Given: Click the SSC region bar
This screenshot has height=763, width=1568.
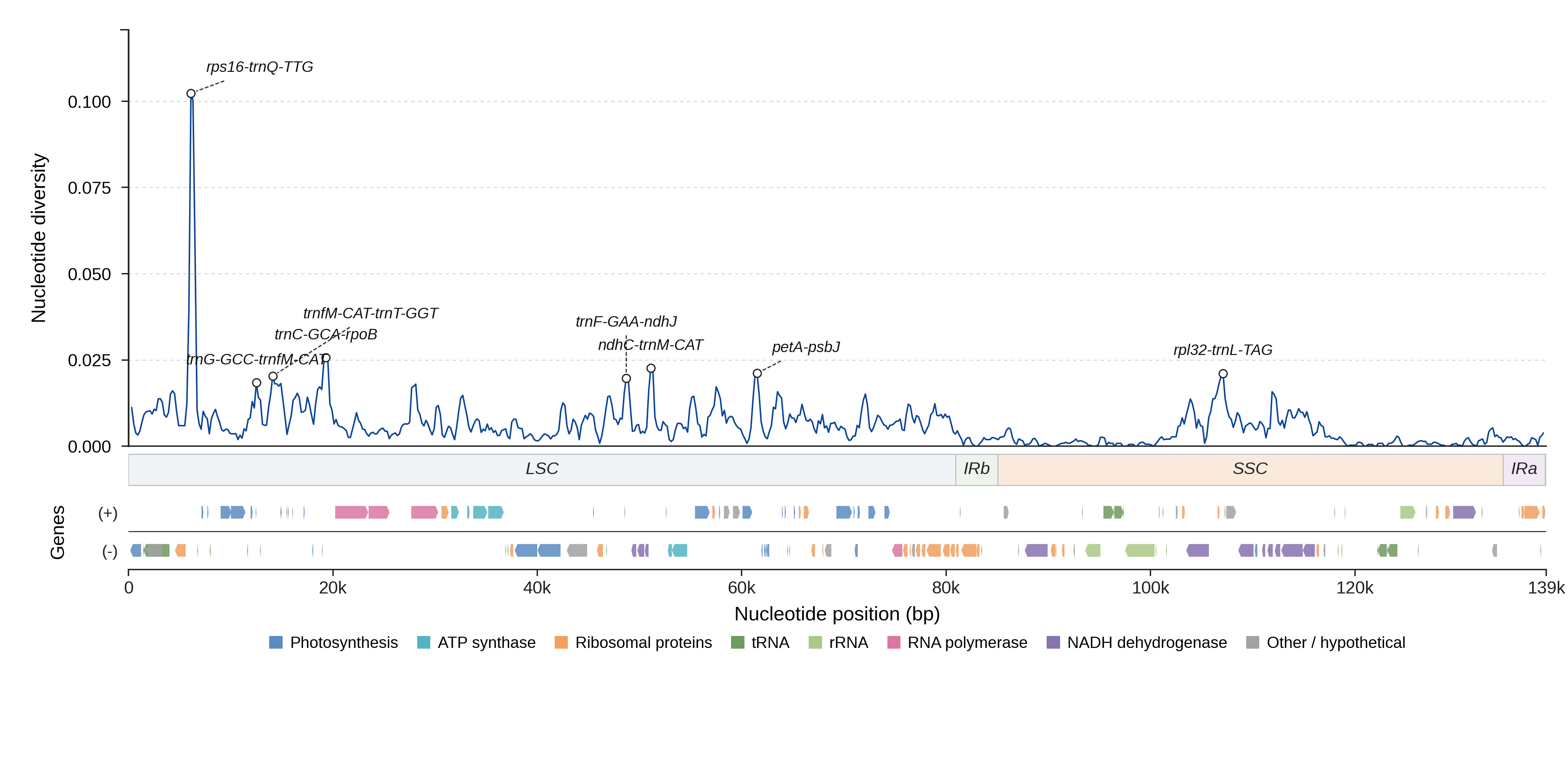Looking at the screenshot, I should 1250,469.
